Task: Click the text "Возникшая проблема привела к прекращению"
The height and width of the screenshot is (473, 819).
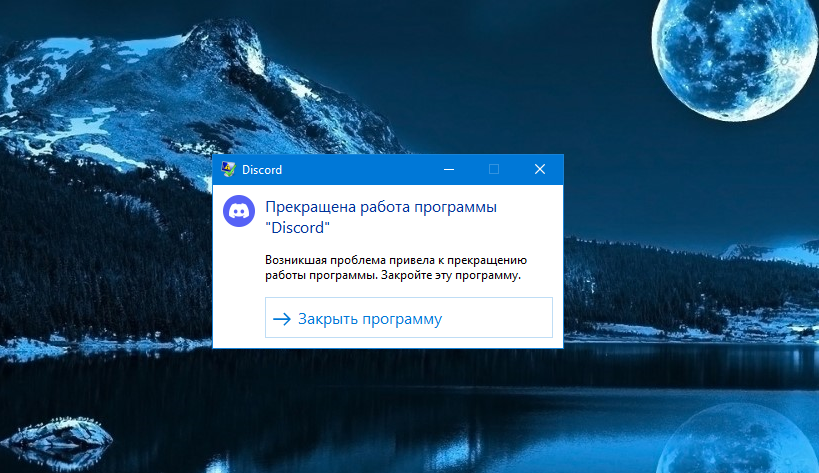Action: (x=396, y=260)
